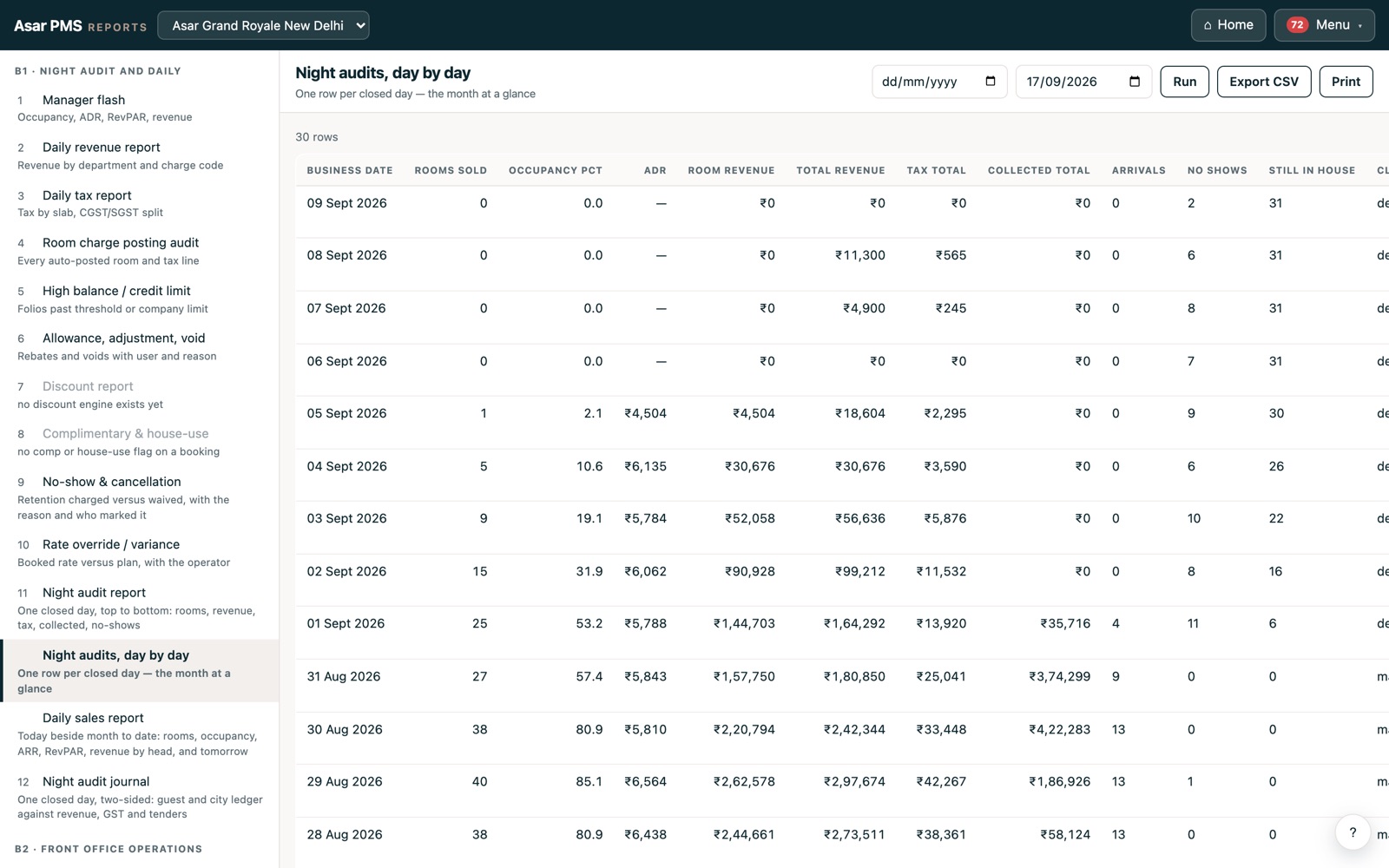Open Room charge posting audit
1389x868 pixels.
tap(139, 251)
